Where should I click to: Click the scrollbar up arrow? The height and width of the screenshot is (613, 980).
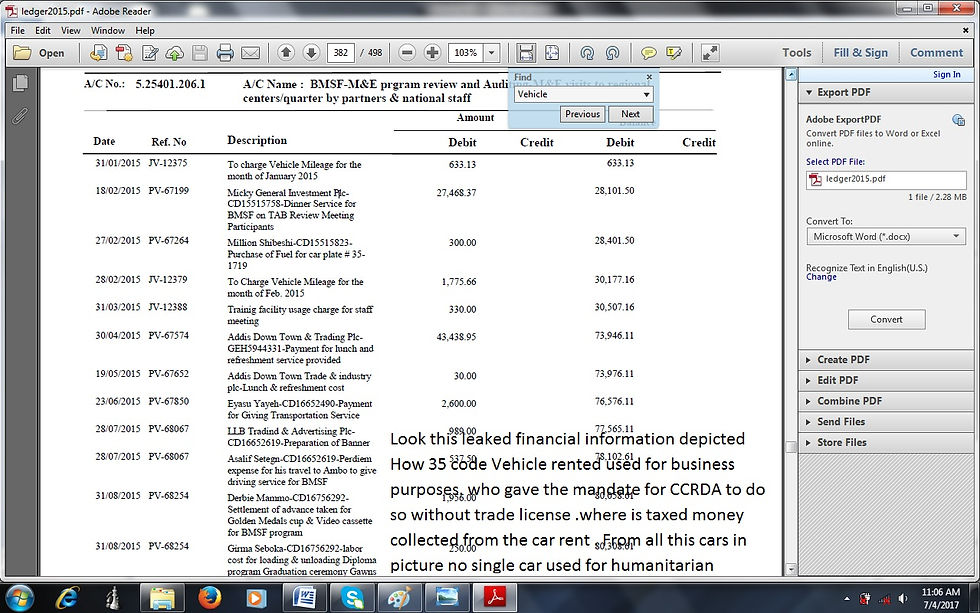[791, 74]
